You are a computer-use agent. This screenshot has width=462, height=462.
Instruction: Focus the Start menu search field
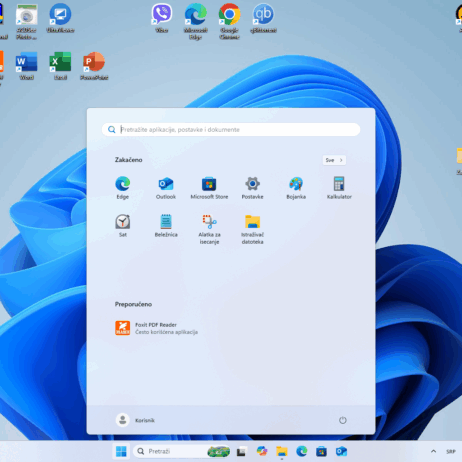pyautogui.click(x=231, y=129)
